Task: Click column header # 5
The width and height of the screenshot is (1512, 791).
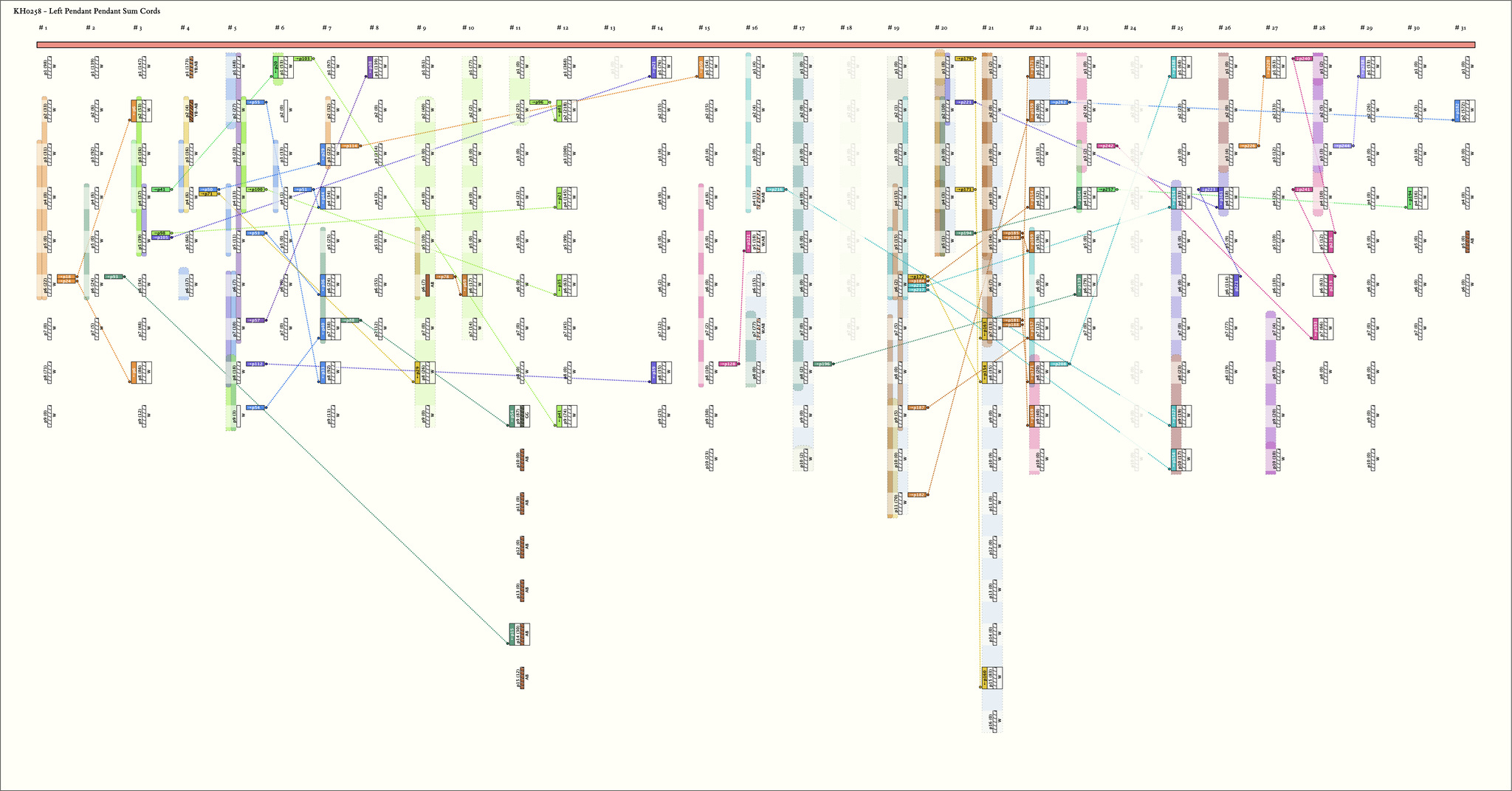Action: (x=232, y=28)
